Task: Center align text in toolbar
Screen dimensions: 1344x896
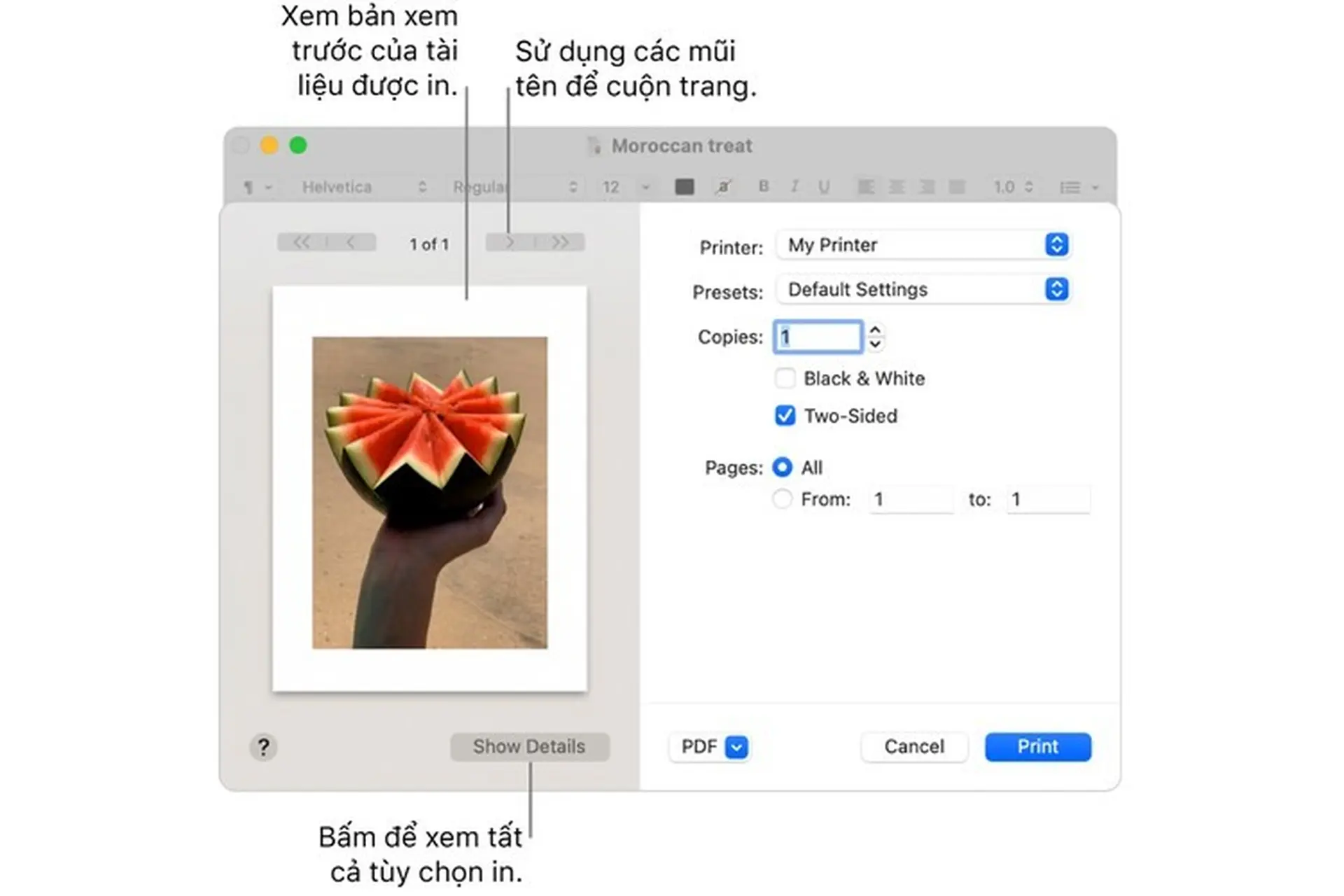Action: coord(896,187)
